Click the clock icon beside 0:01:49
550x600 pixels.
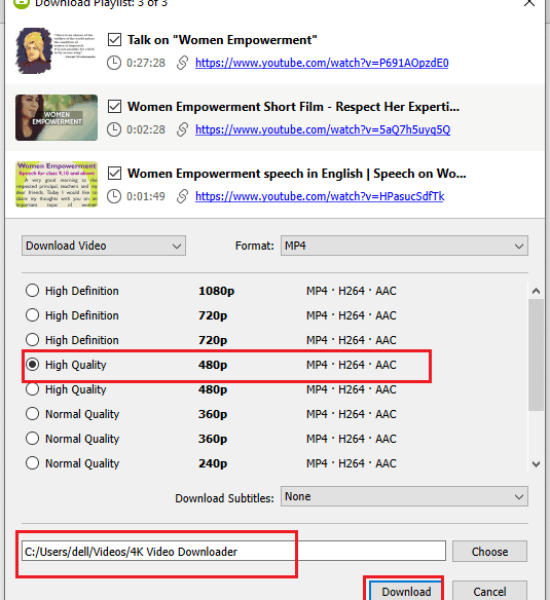114,196
